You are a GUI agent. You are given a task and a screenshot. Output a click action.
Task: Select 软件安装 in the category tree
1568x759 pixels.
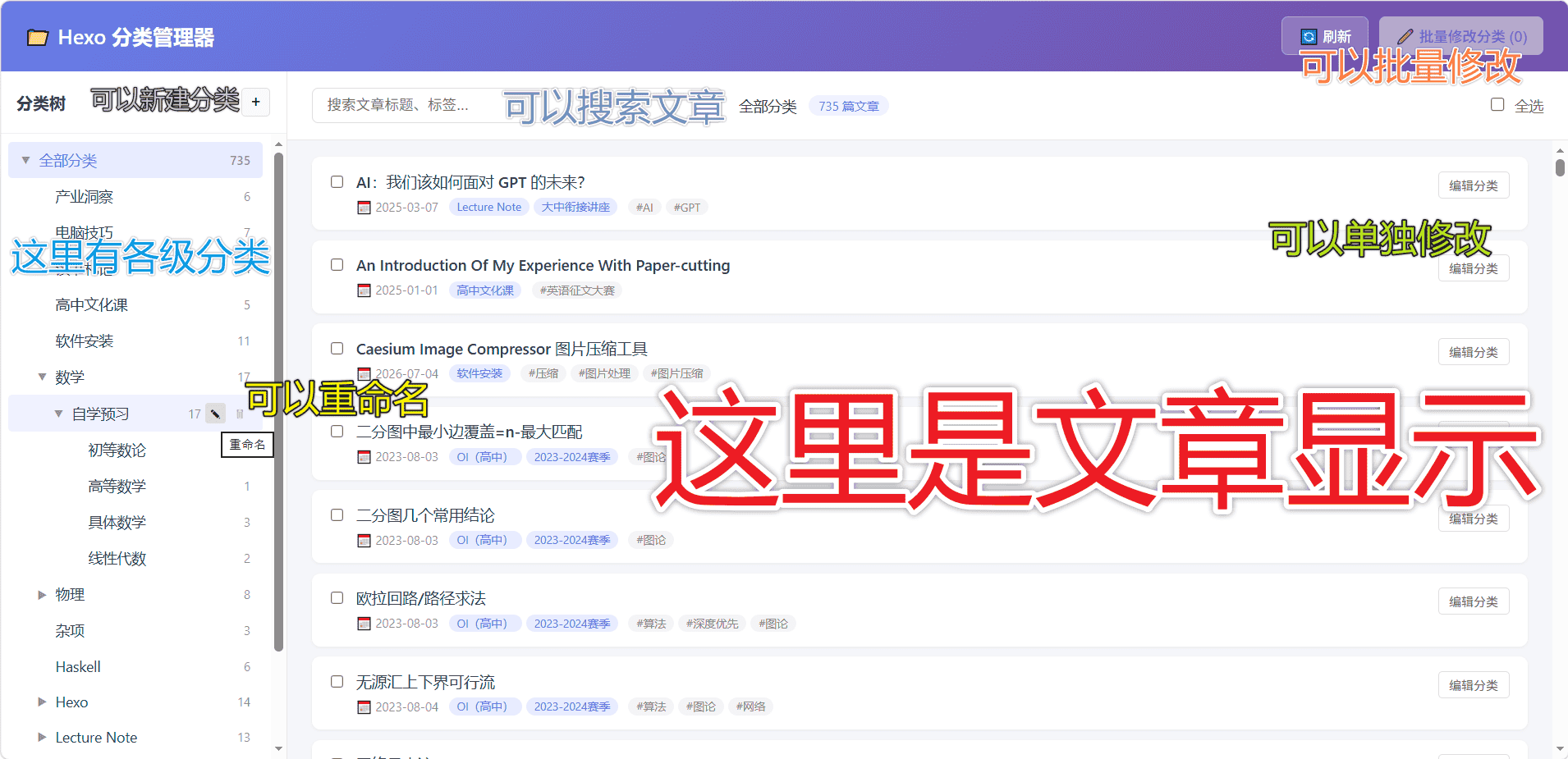click(x=135, y=341)
